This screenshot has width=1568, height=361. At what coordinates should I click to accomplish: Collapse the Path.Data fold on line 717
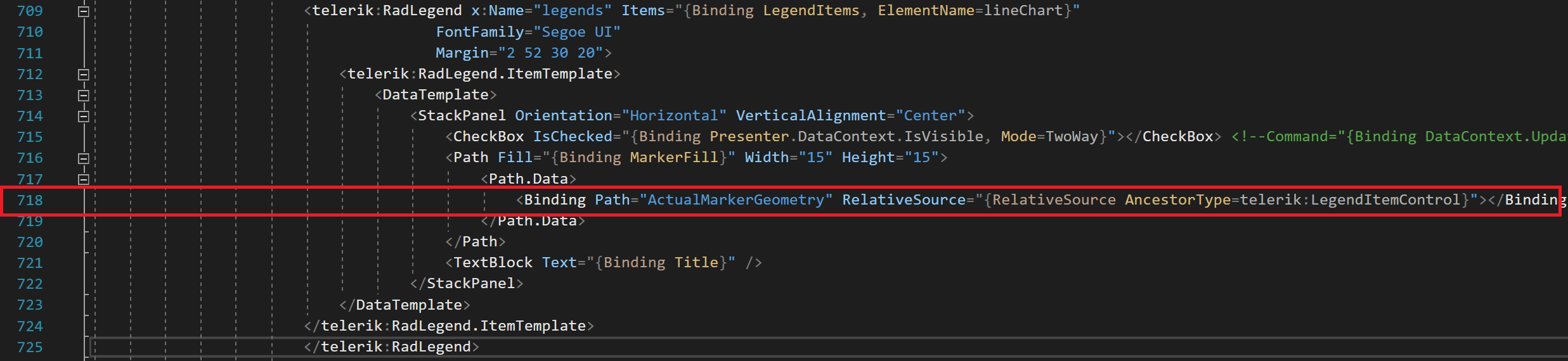pos(83,179)
